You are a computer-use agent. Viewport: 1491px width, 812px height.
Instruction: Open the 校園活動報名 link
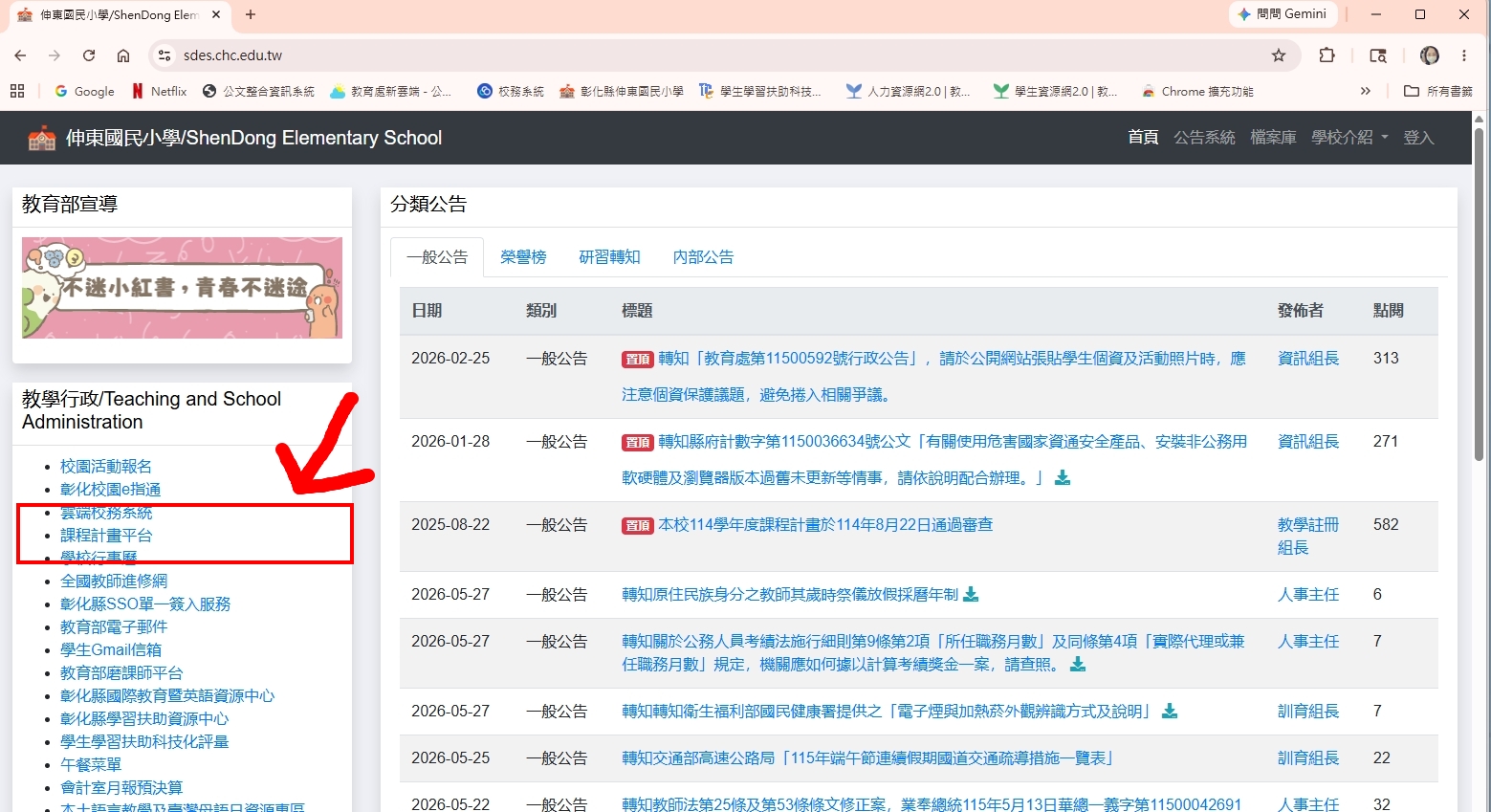pyautogui.click(x=106, y=467)
